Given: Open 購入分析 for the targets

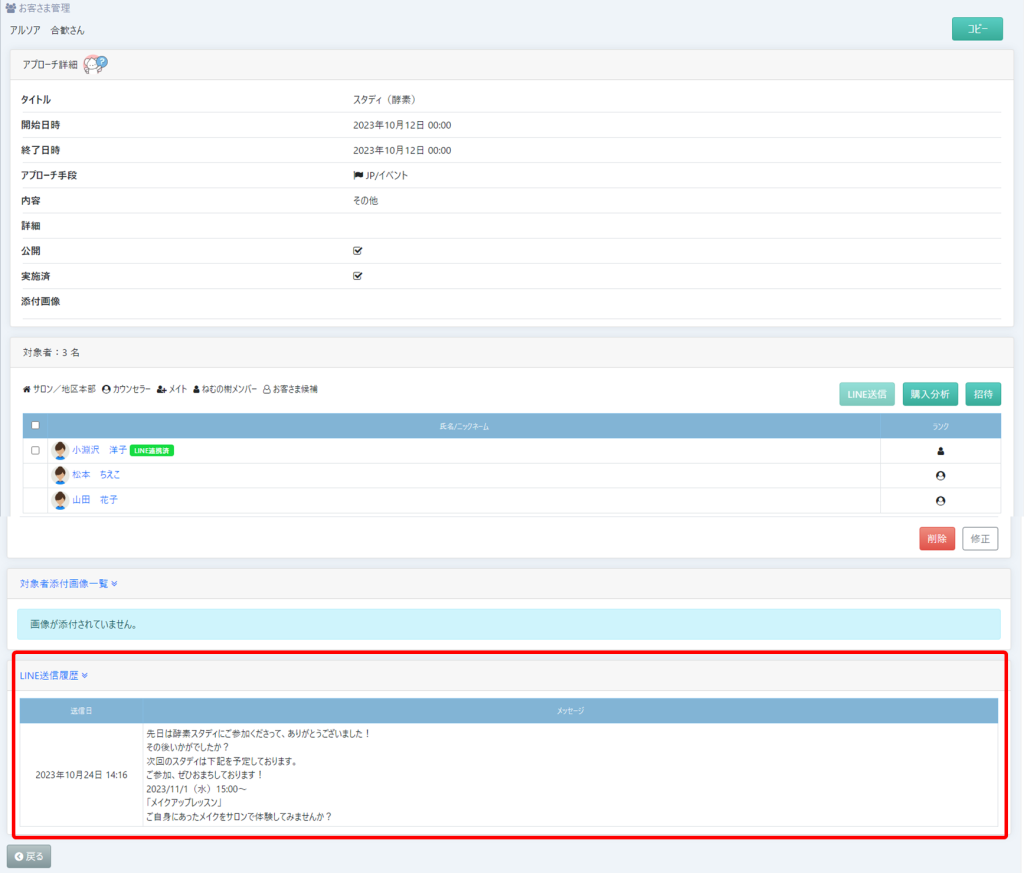Looking at the screenshot, I should click(930, 394).
